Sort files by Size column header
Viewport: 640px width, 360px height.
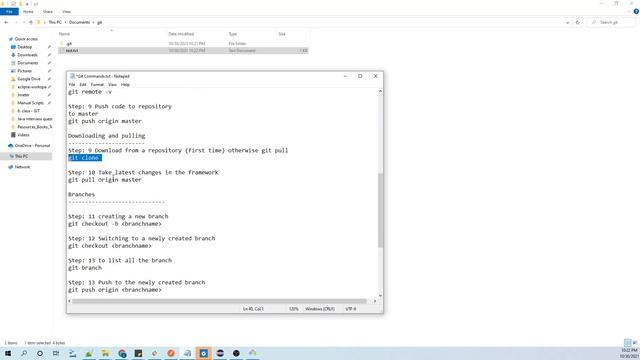(282, 34)
